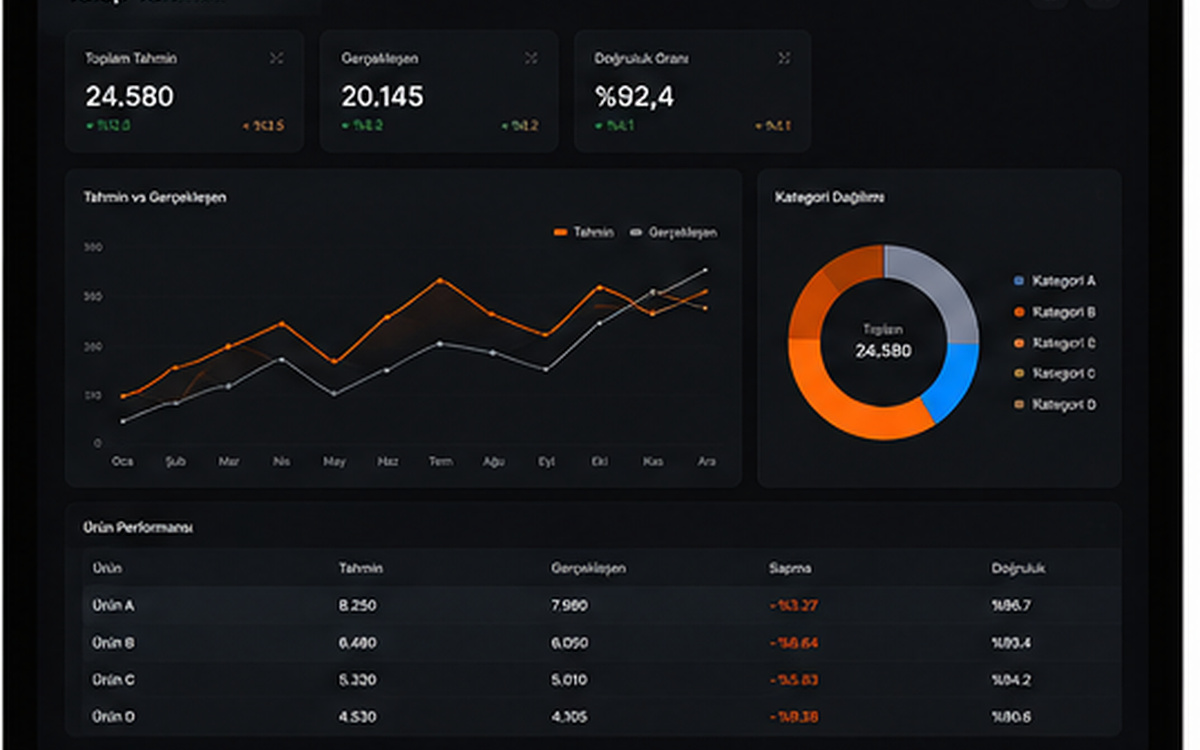Expand the Toplam Tahmin card icon

point(277,59)
